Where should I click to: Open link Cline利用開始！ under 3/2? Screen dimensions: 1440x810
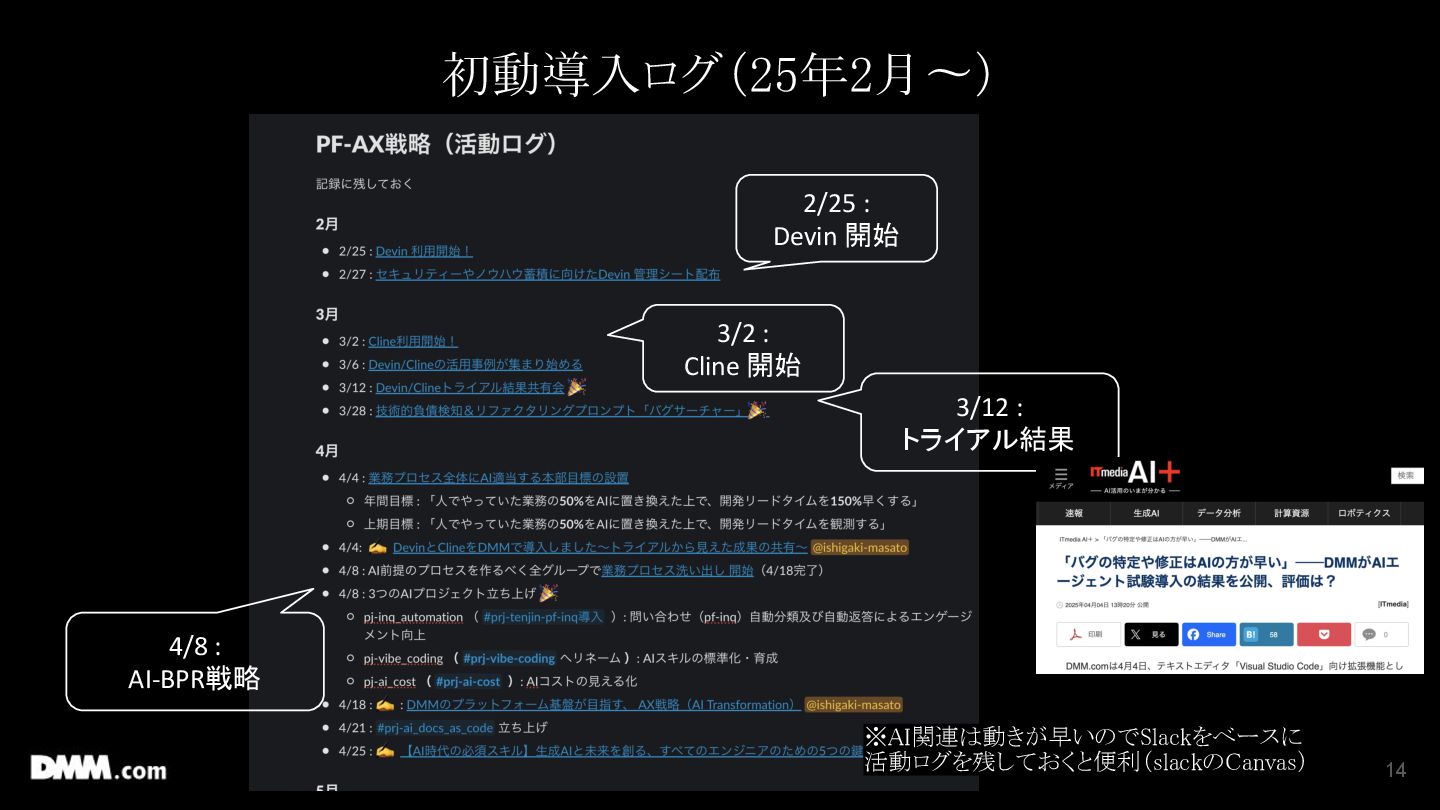tap(413, 341)
